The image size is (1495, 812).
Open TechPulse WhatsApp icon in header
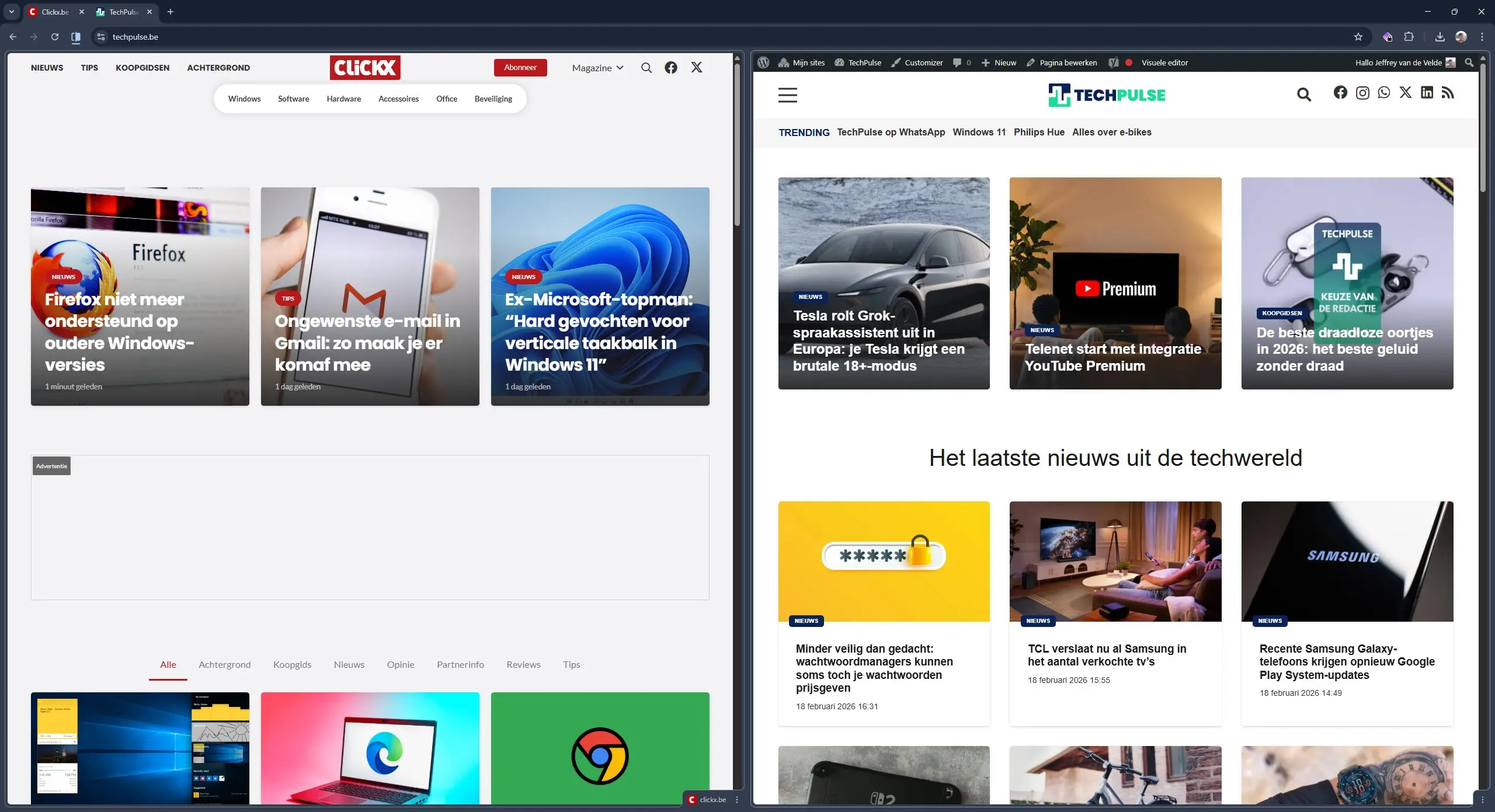coord(1383,93)
